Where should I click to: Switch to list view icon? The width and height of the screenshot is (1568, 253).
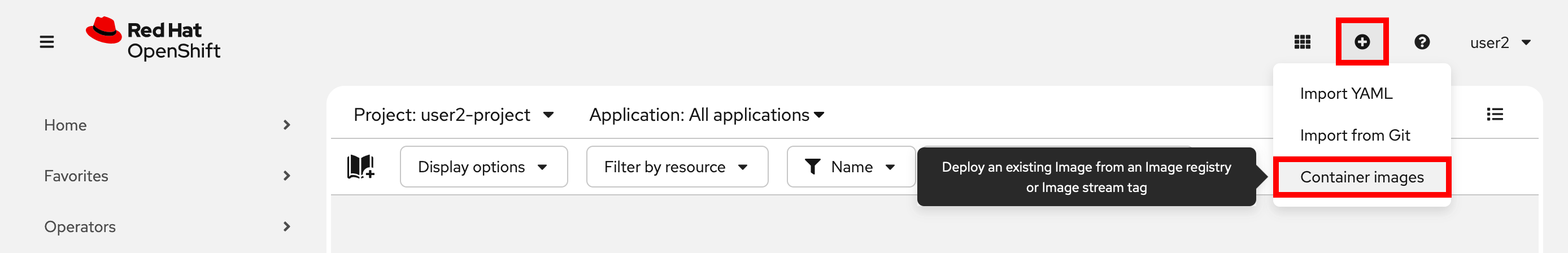coord(1495,114)
